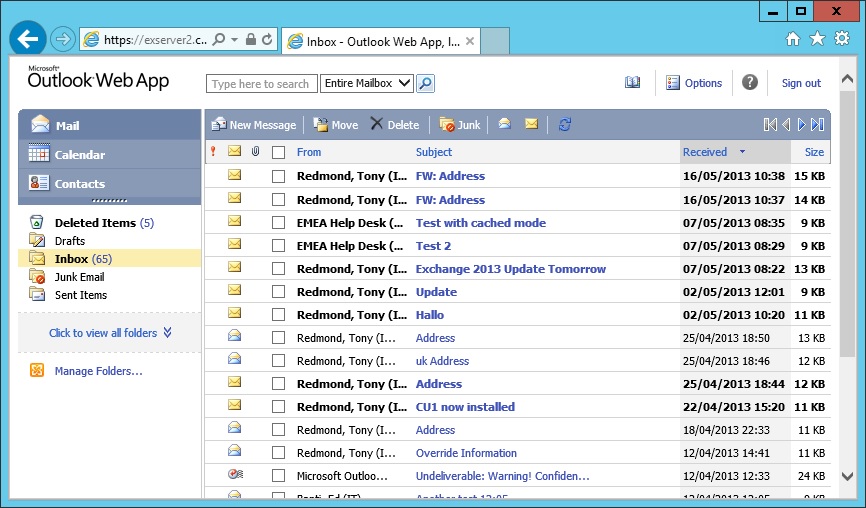
Task: Jump to the last page of messages
Action: (x=818, y=125)
